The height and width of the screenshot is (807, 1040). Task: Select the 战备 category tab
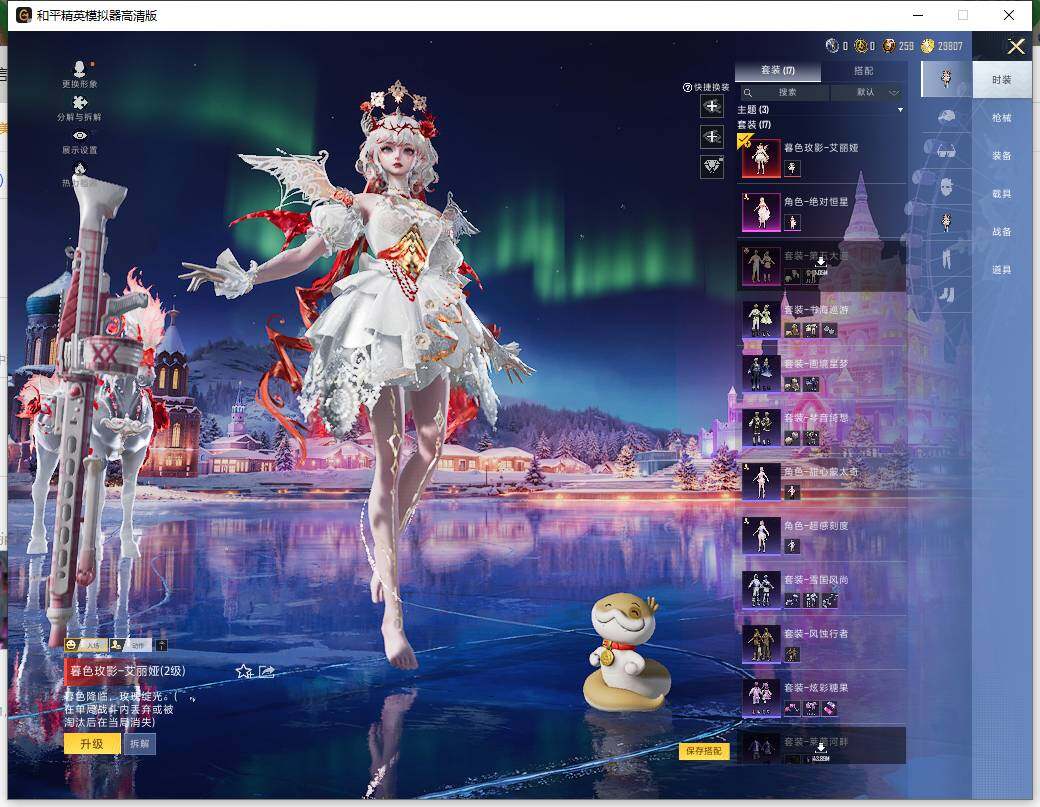click(1002, 231)
